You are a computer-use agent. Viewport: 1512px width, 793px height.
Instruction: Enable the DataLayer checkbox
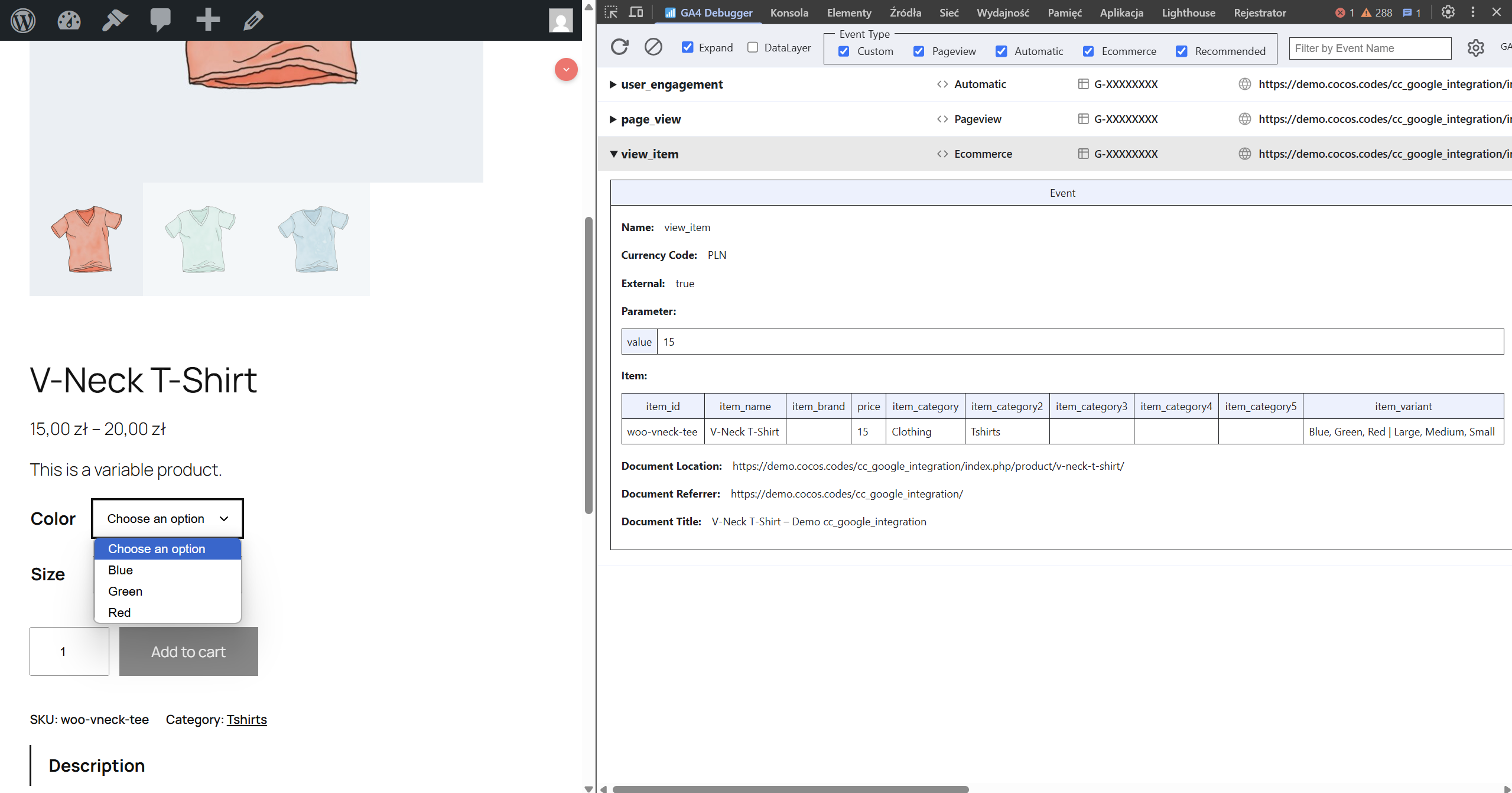coord(752,47)
